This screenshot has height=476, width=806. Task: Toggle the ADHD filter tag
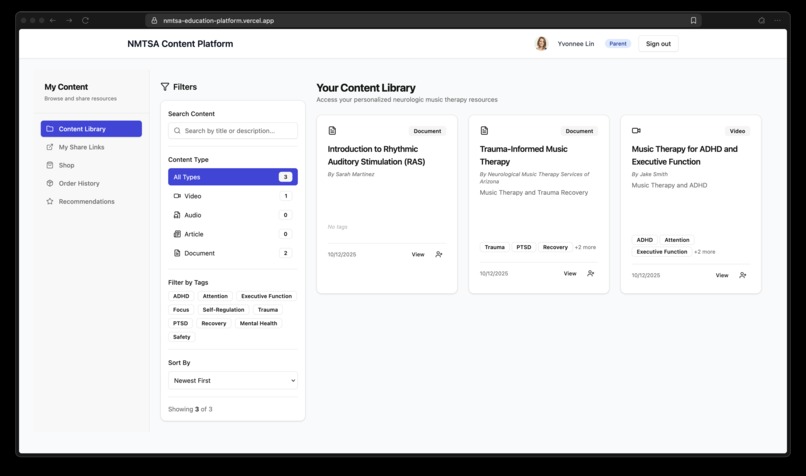coord(181,296)
